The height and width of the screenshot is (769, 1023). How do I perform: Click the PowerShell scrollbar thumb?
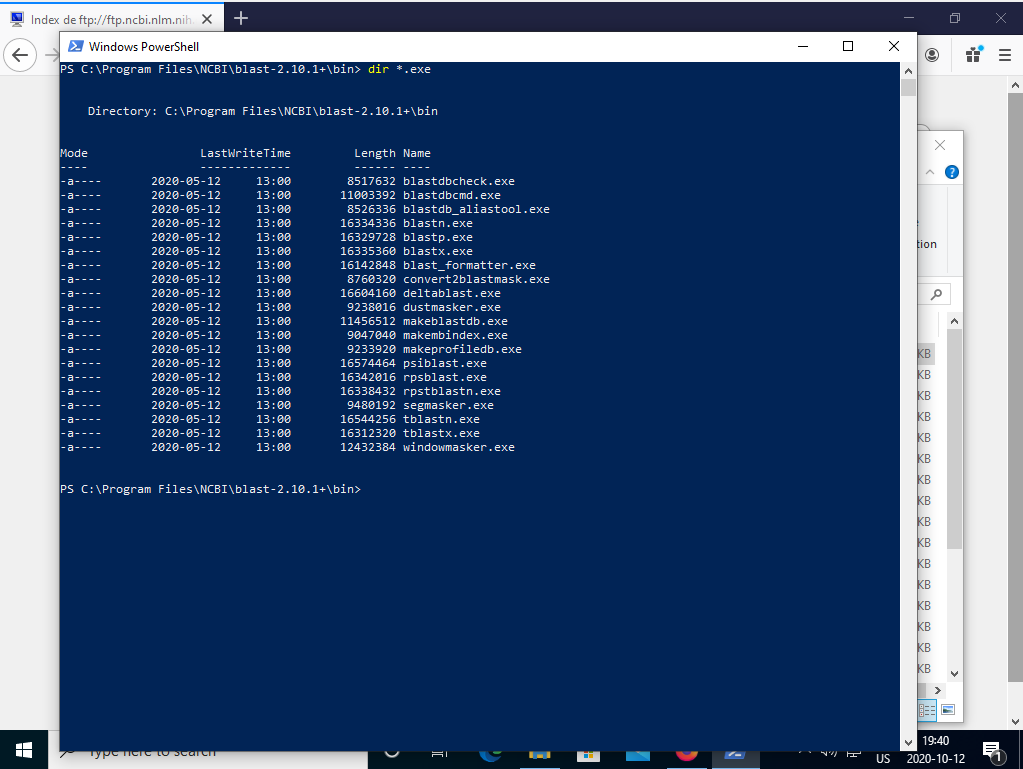coord(908,87)
